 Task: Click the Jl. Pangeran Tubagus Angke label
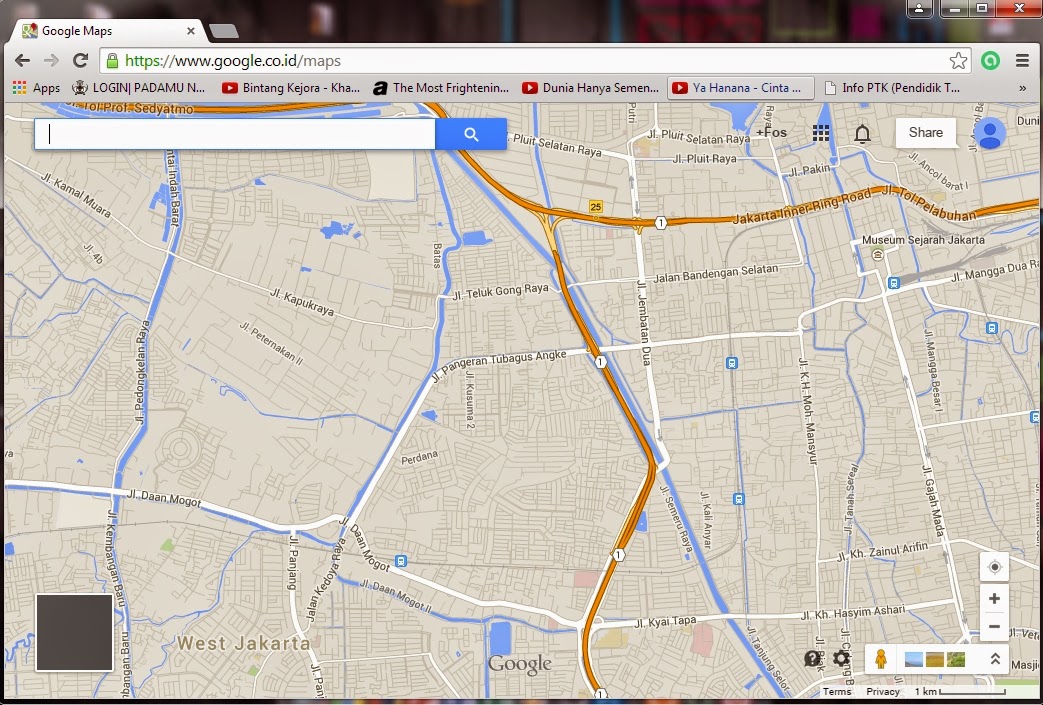(498, 366)
